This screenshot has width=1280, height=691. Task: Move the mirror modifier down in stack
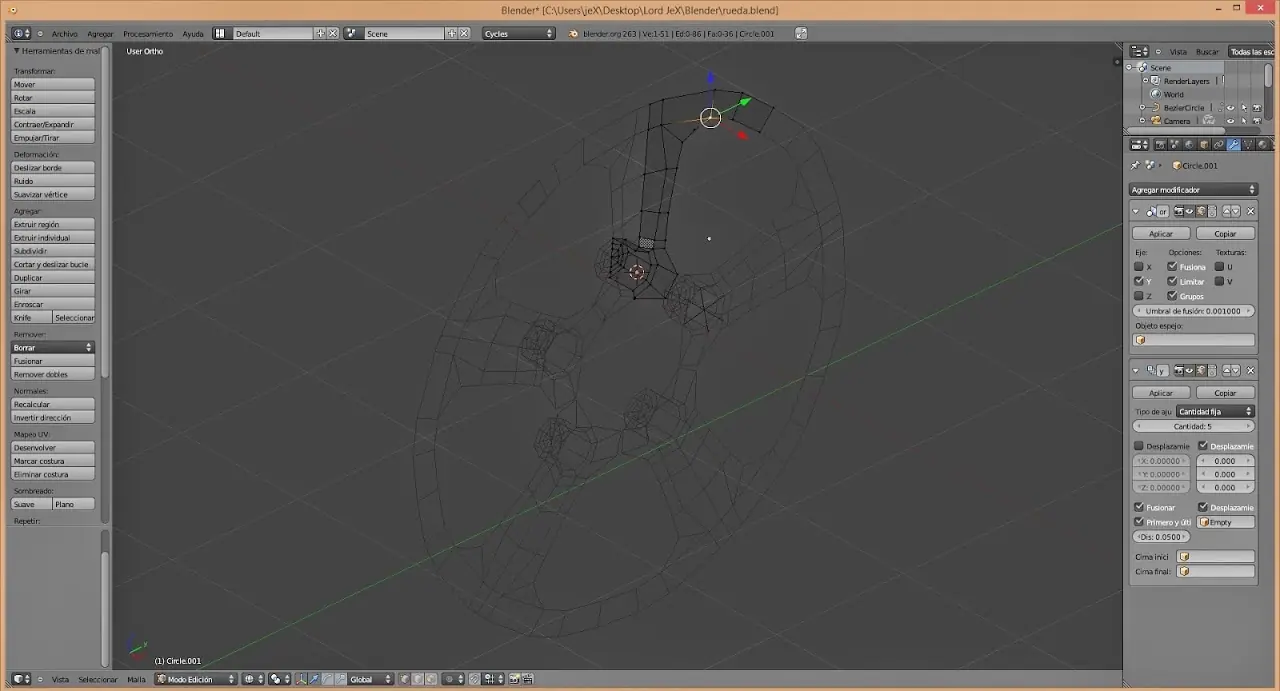point(1236,211)
